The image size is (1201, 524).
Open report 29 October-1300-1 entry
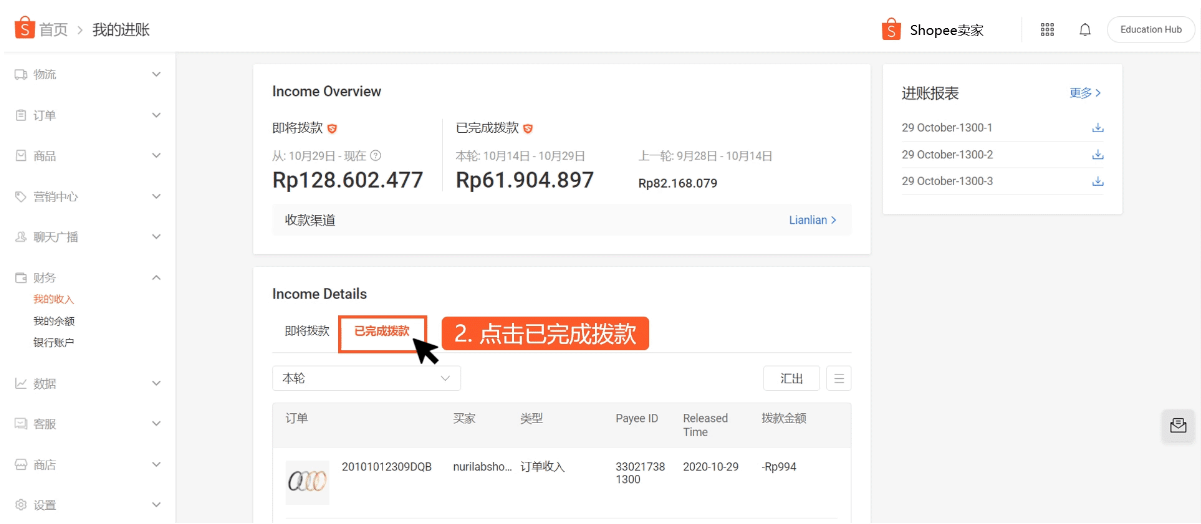click(x=947, y=128)
